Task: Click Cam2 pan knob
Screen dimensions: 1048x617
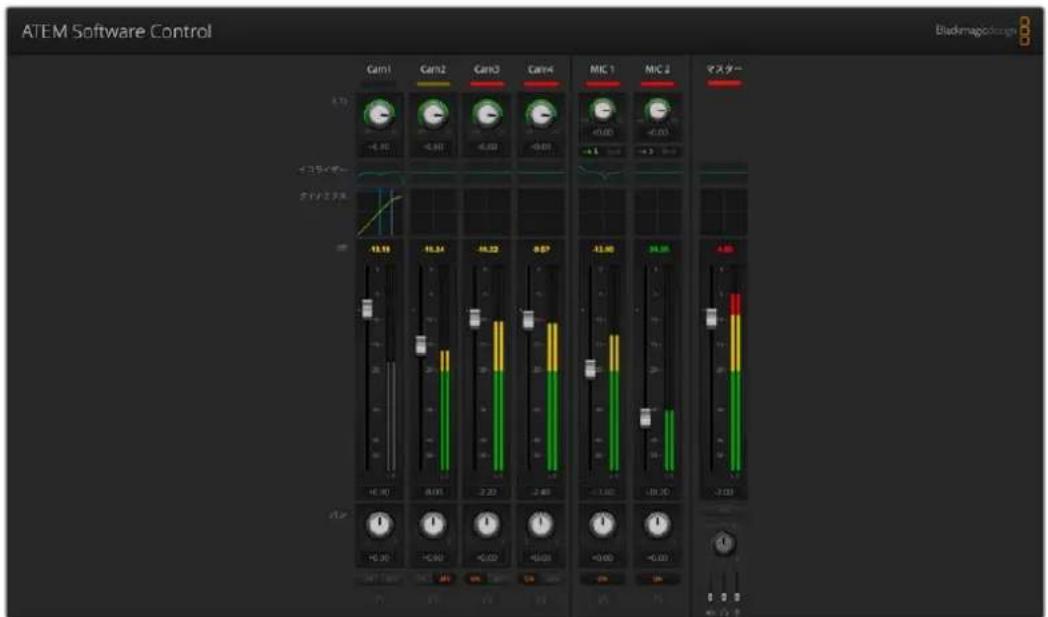Action: [433, 525]
